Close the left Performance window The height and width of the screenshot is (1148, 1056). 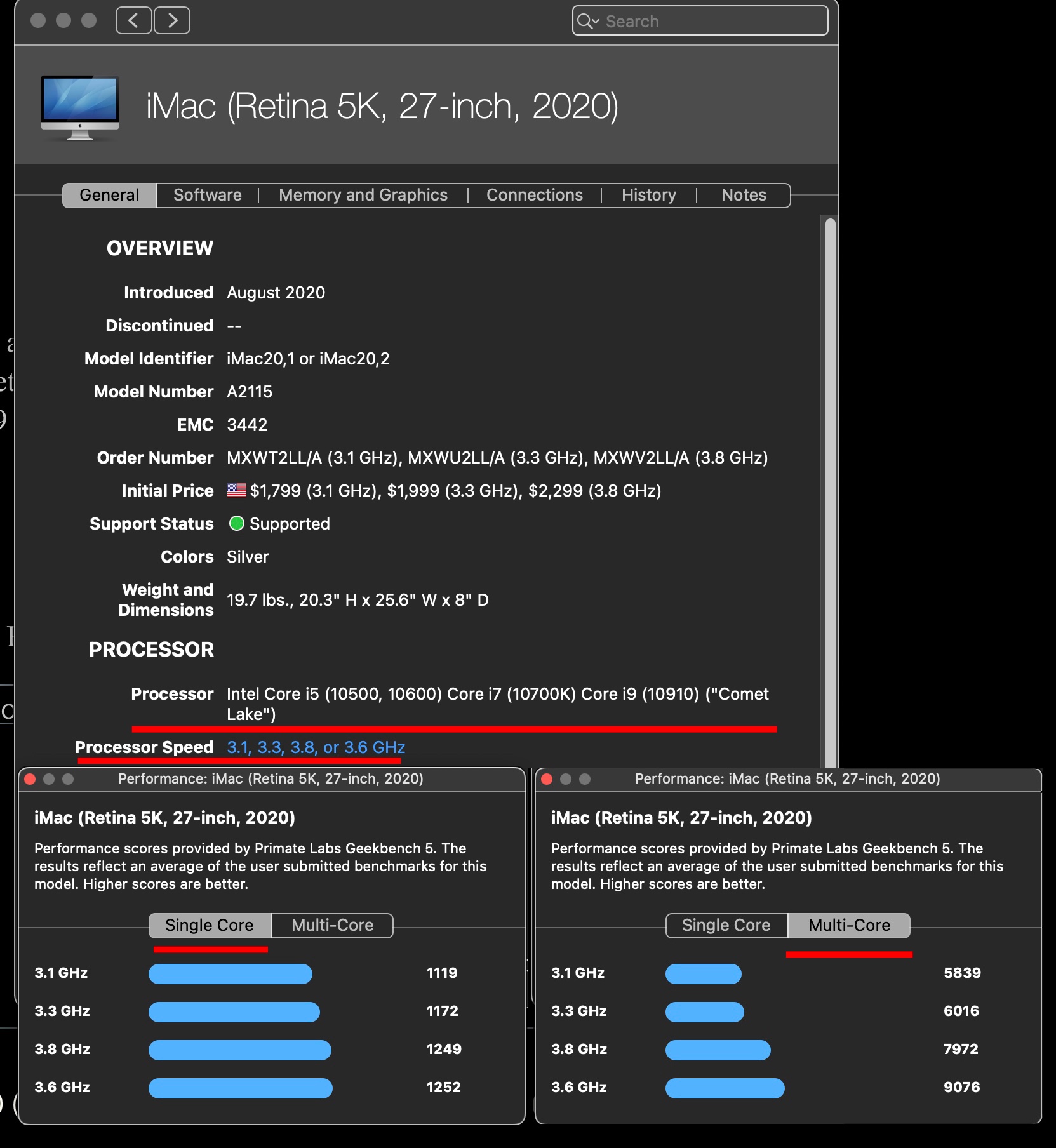[30, 779]
